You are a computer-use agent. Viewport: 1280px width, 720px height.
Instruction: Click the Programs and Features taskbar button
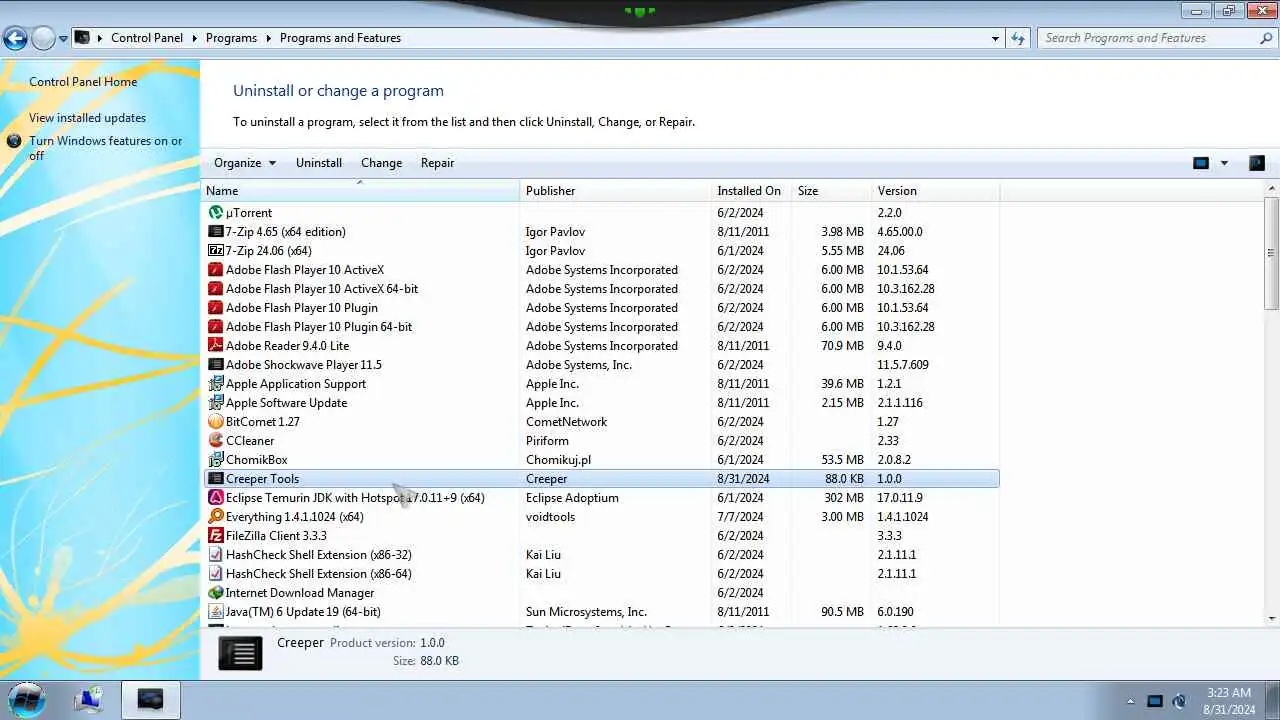click(150, 699)
